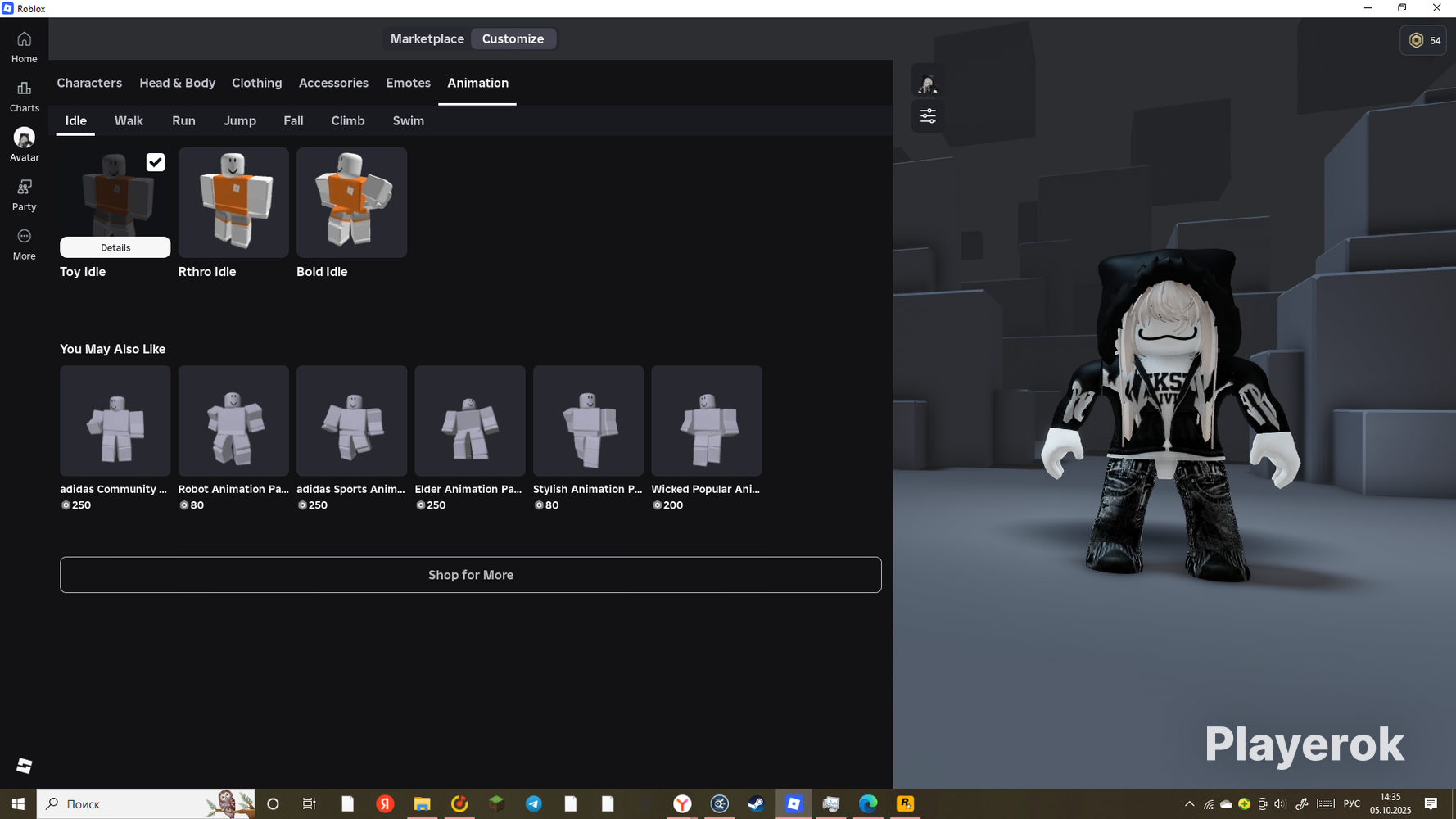This screenshot has width=1456, height=819.
Task: Open the Robux balance showing 54
Action: tap(1423, 40)
